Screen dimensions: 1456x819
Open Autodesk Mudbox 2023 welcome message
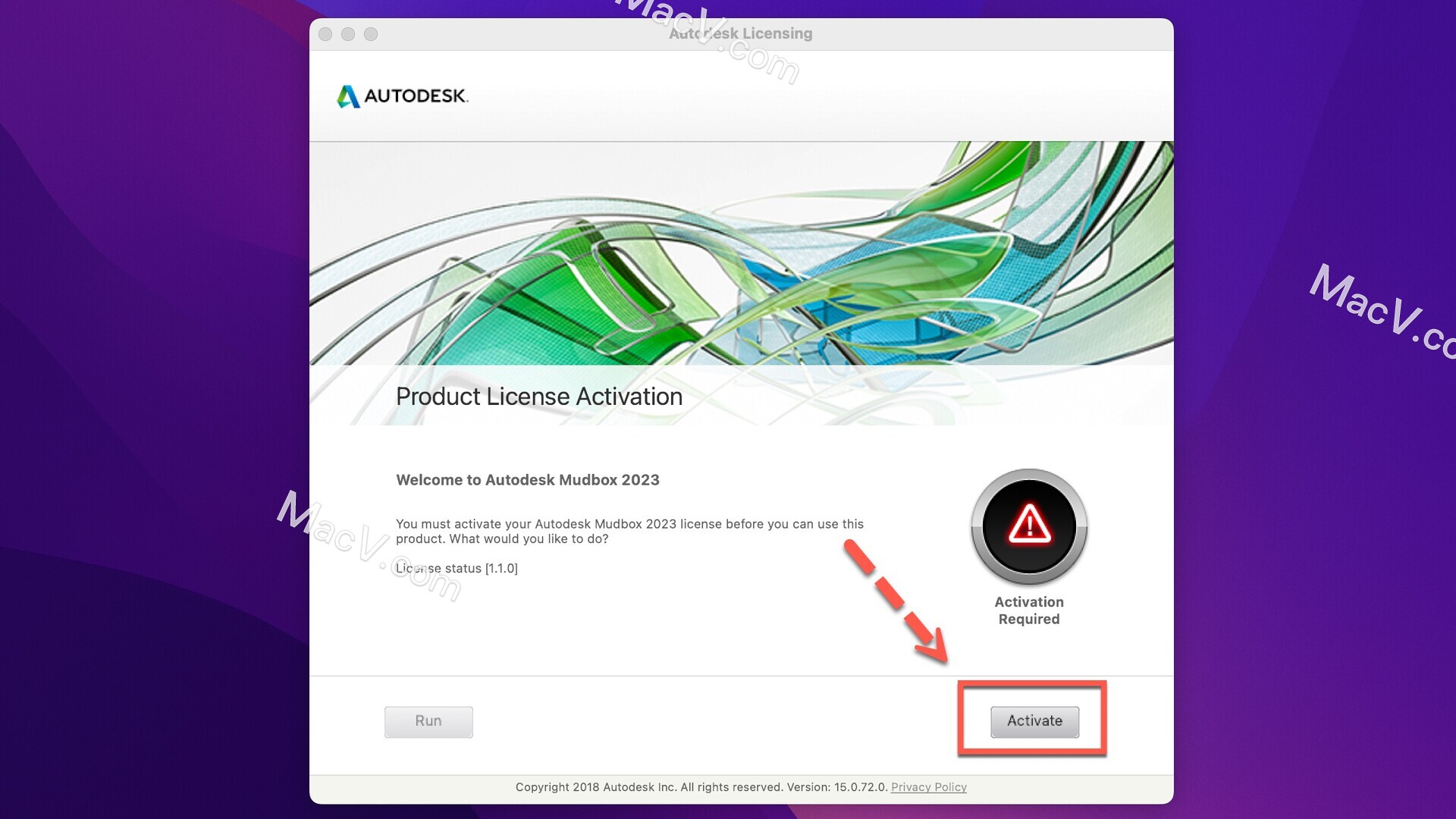click(x=528, y=479)
